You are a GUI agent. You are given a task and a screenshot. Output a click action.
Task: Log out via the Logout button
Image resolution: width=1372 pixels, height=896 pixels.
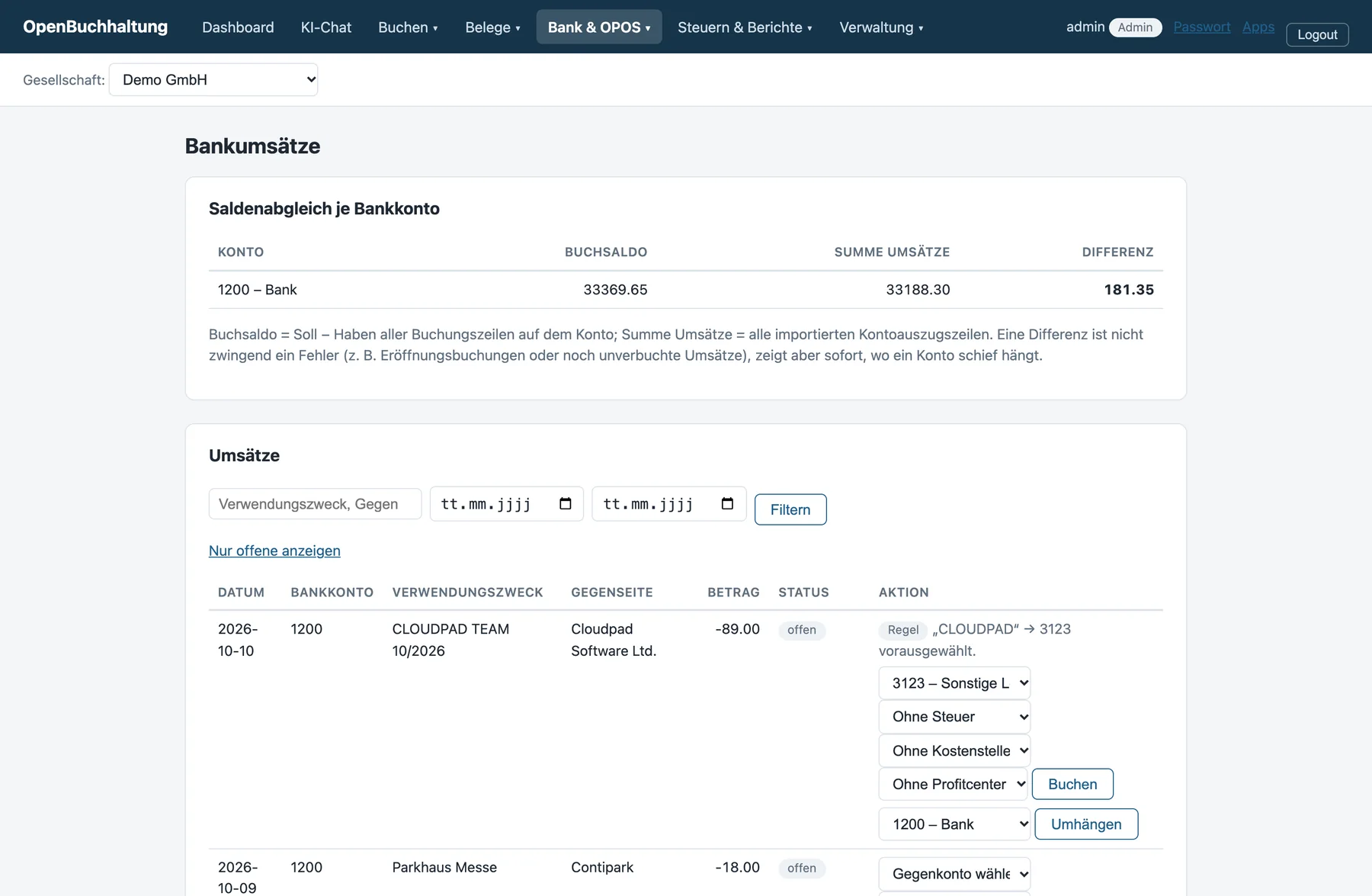click(x=1317, y=34)
